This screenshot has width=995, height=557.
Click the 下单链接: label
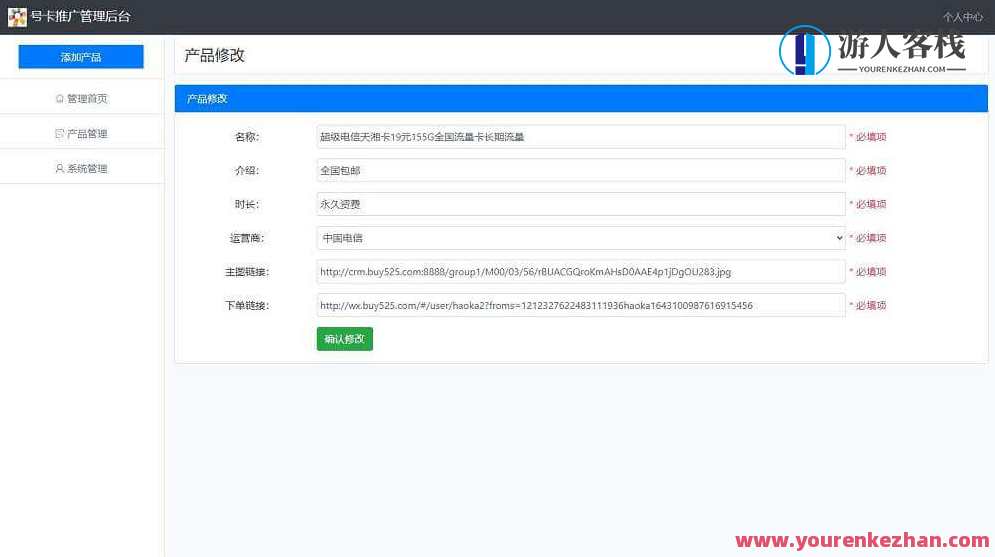[247, 305]
